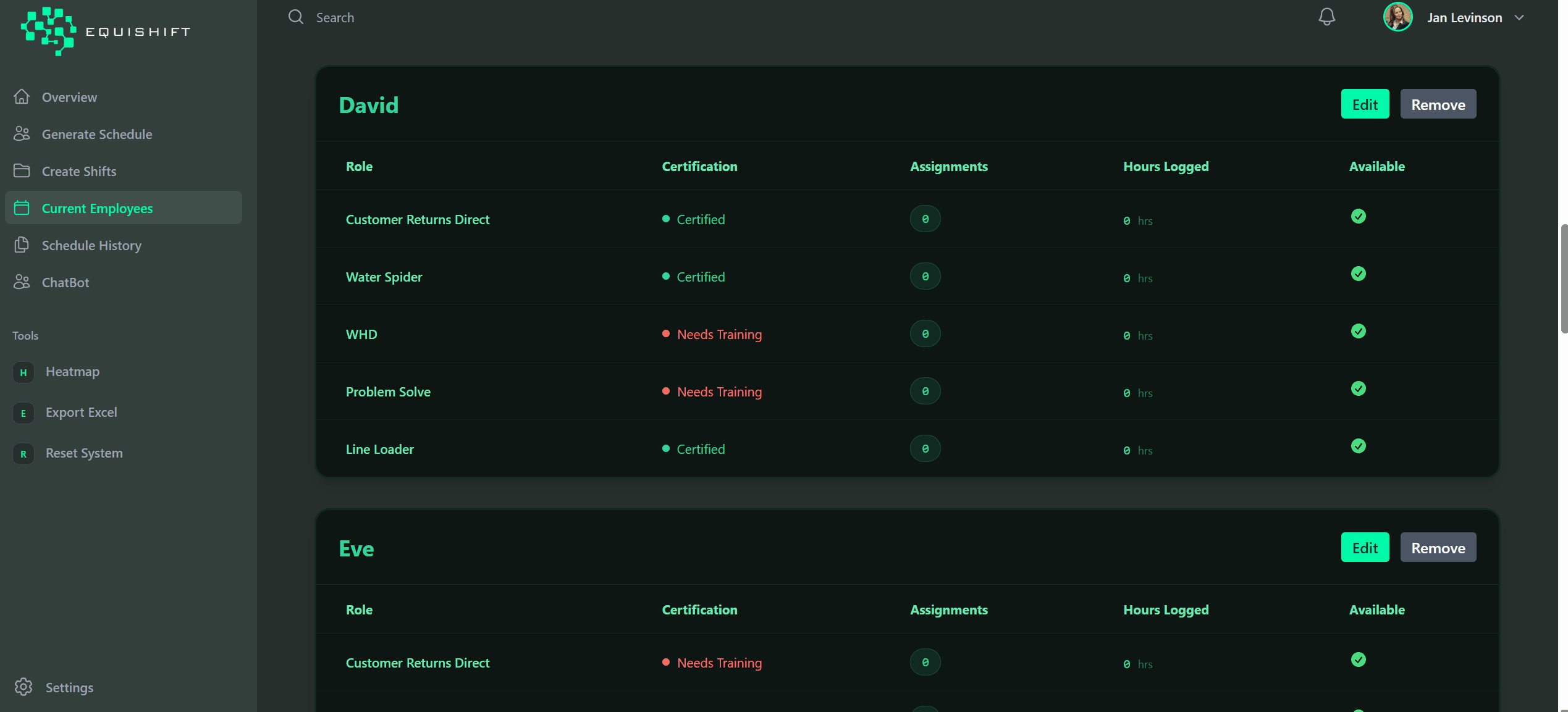Click Needs Training status in Eve's card
Viewport: 1568px width, 712px height.
click(712, 663)
